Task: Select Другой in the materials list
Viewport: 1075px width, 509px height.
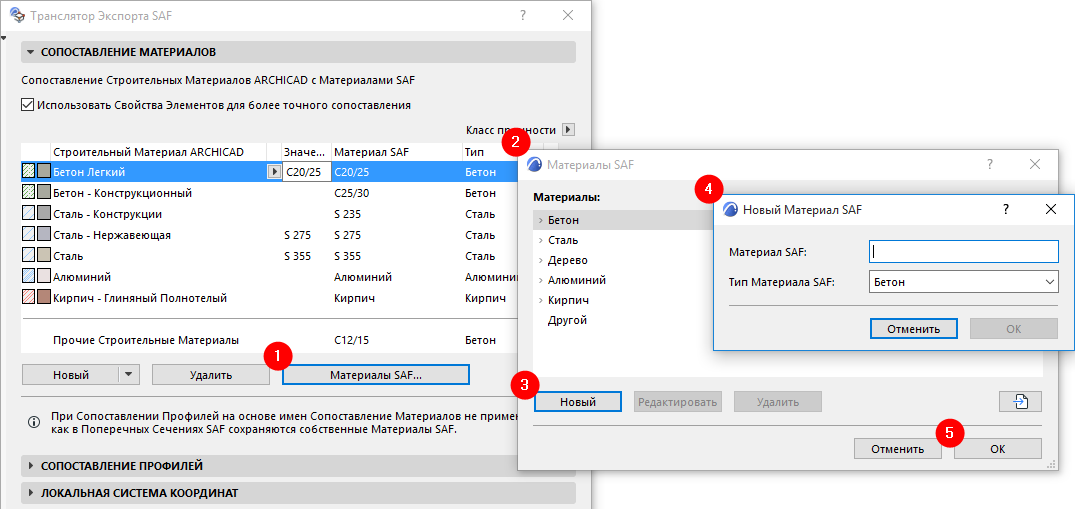Action: pos(567,320)
